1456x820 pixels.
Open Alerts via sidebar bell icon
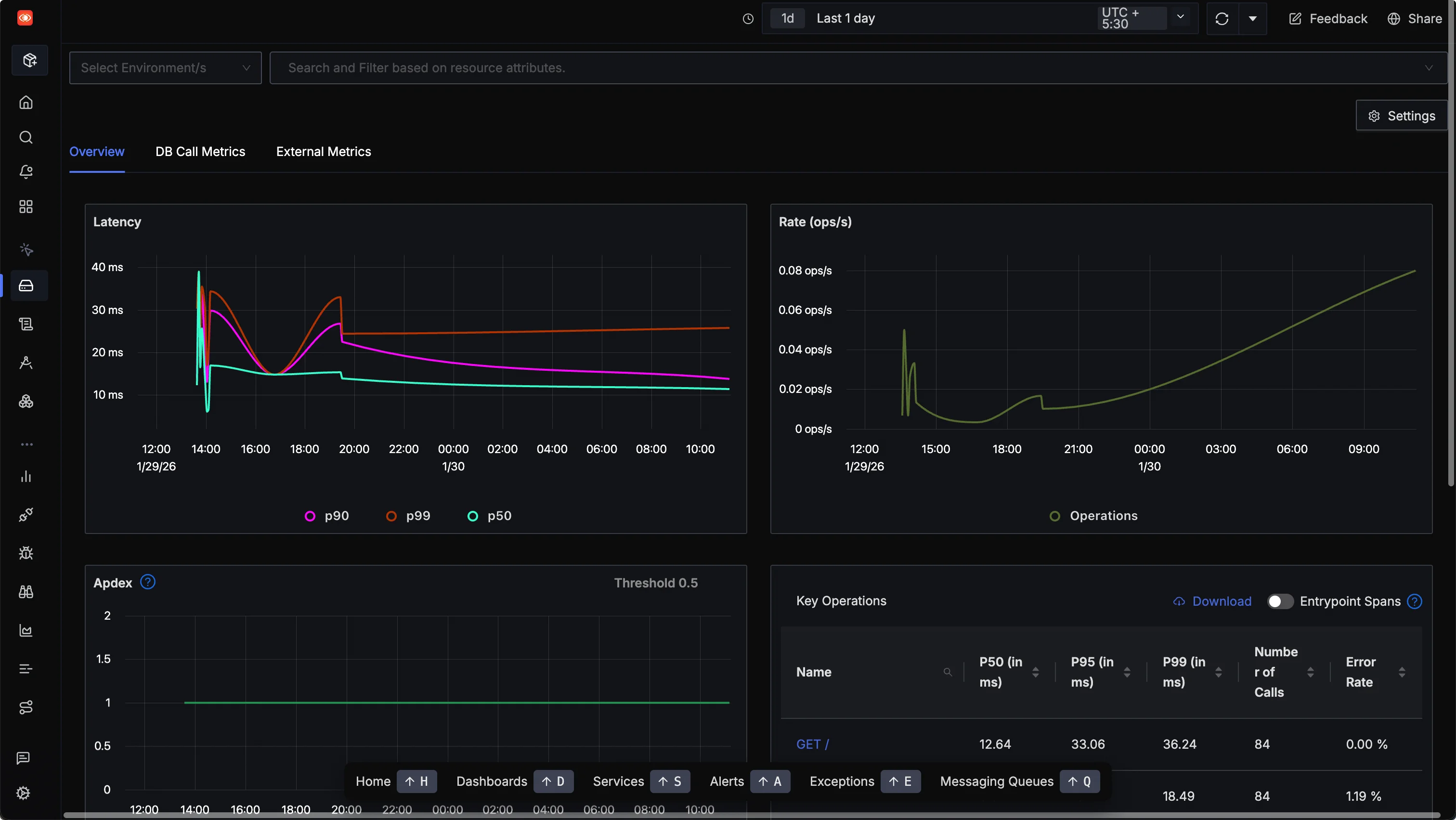coord(26,172)
